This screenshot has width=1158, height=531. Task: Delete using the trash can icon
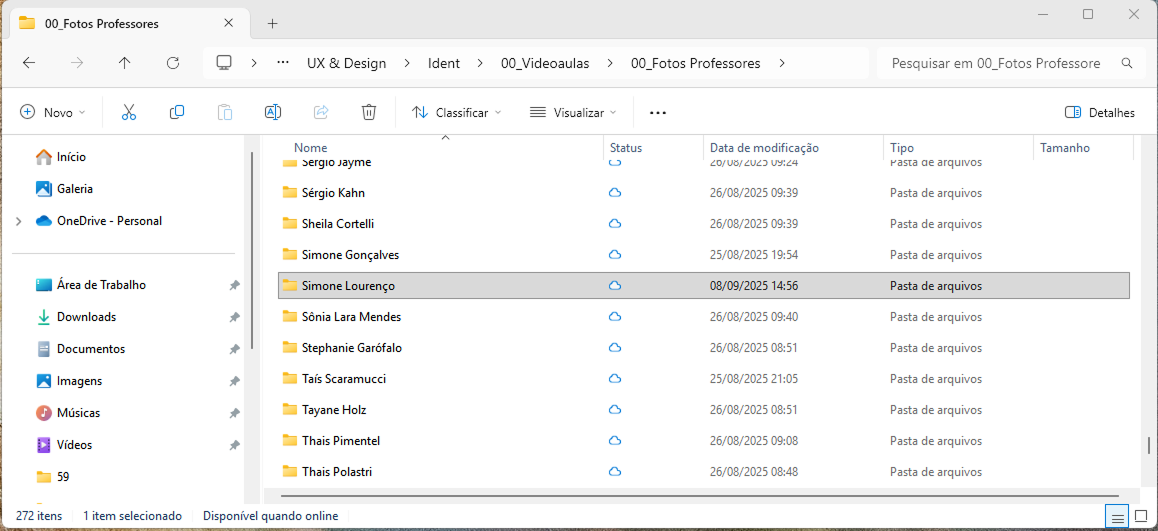click(x=369, y=113)
